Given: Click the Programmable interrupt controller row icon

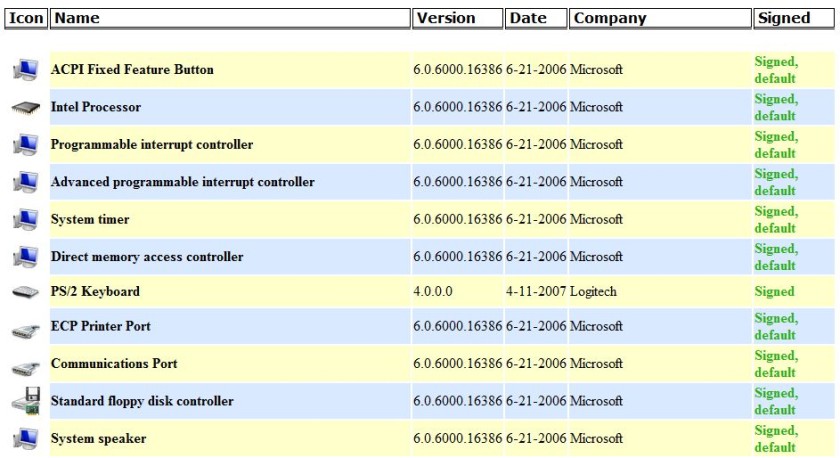Looking at the screenshot, I should pyautogui.click(x=25, y=145).
